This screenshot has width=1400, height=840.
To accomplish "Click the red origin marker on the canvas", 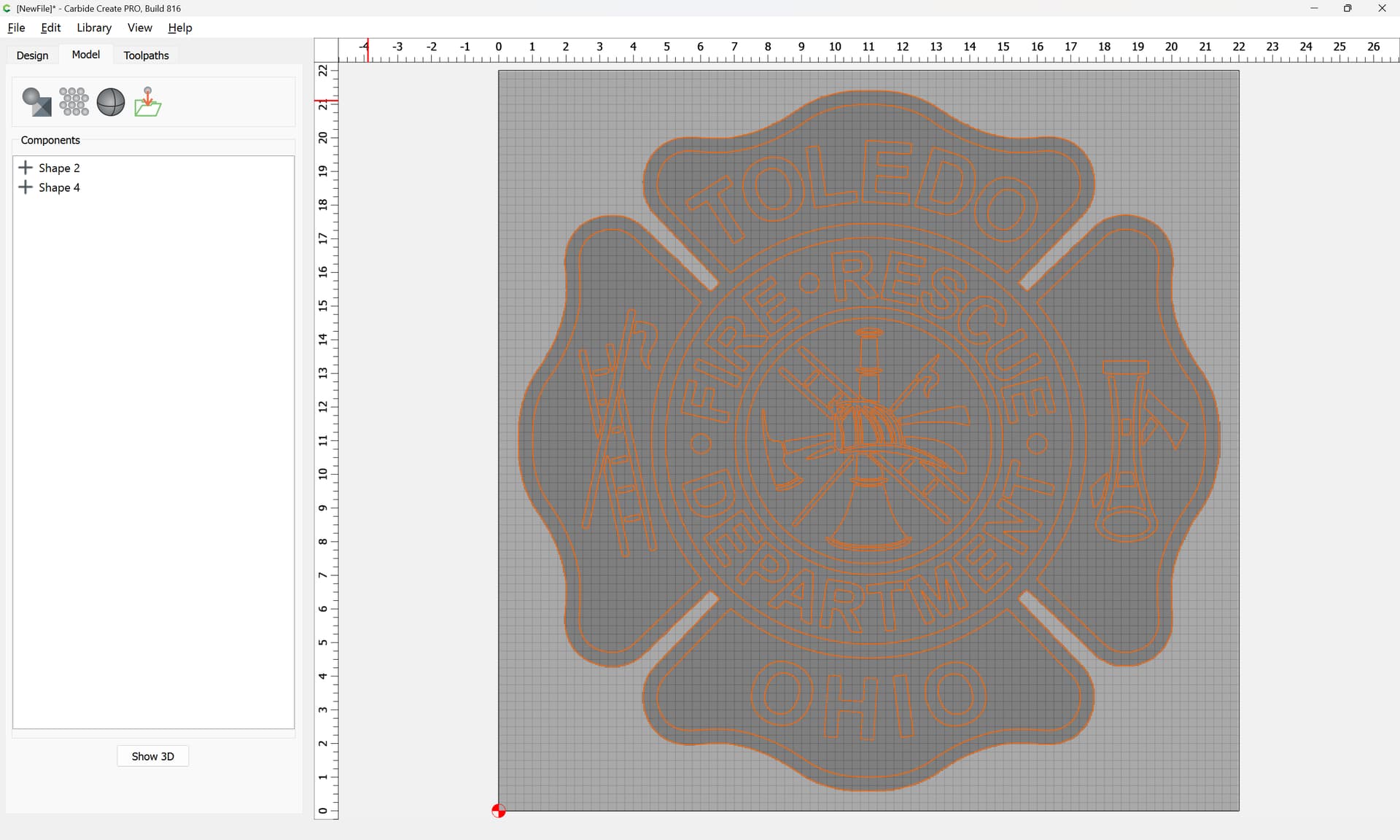I will (x=499, y=811).
